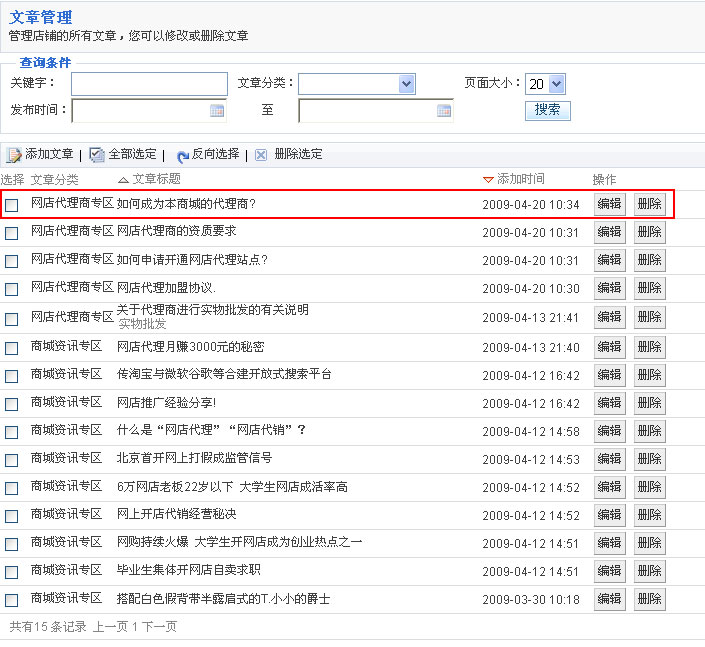Click the 添加文章 toolbar link text
The width and height of the screenshot is (705, 647).
pos(49,154)
